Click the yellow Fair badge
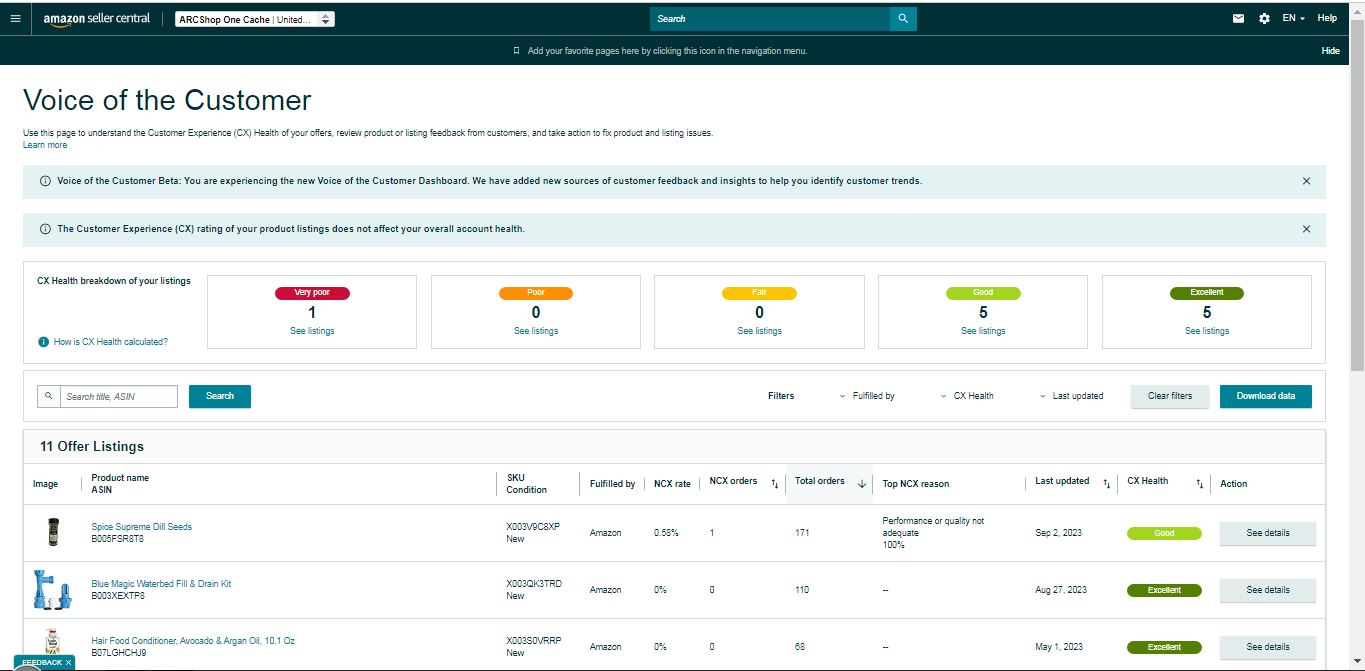 (760, 293)
